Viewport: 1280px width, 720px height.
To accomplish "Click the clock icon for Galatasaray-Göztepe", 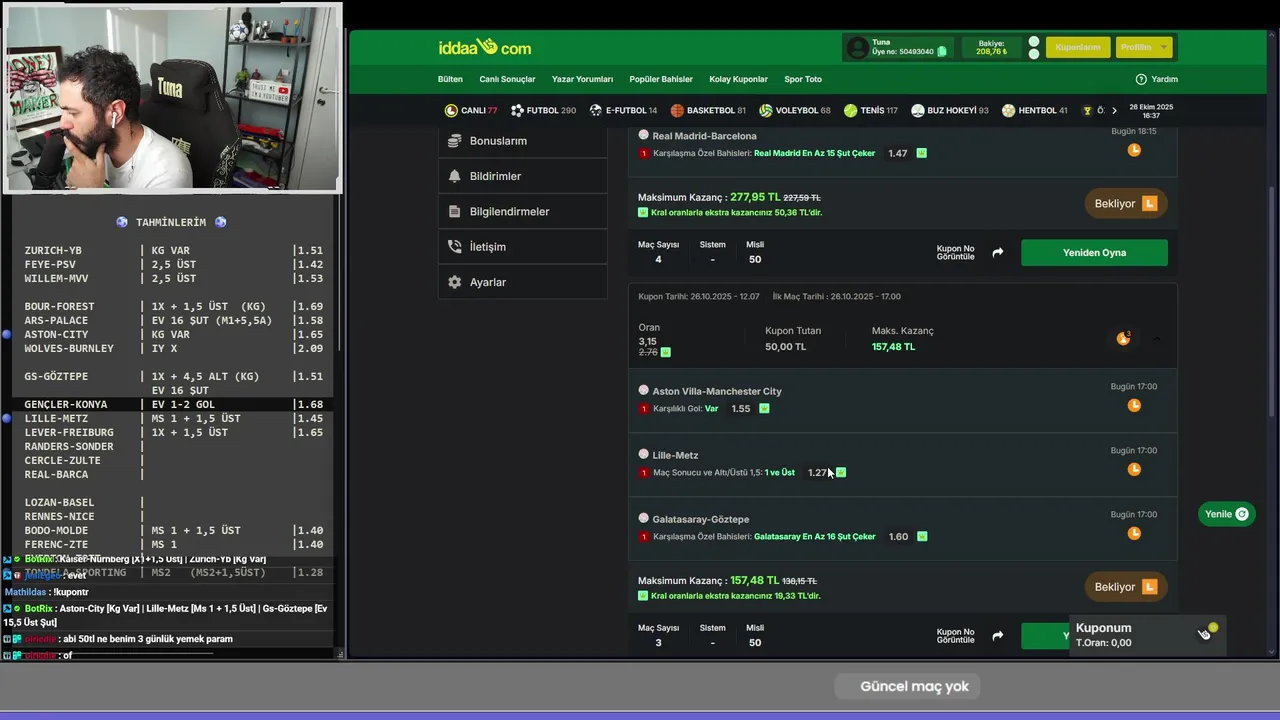I will (x=1134, y=533).
